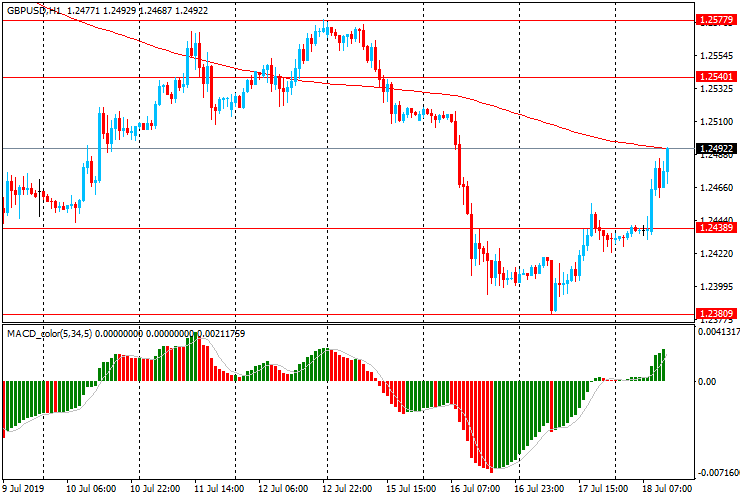Click the 1.25545 price scale value
This screenshot has width=740, height=500.
click(716, 56)
